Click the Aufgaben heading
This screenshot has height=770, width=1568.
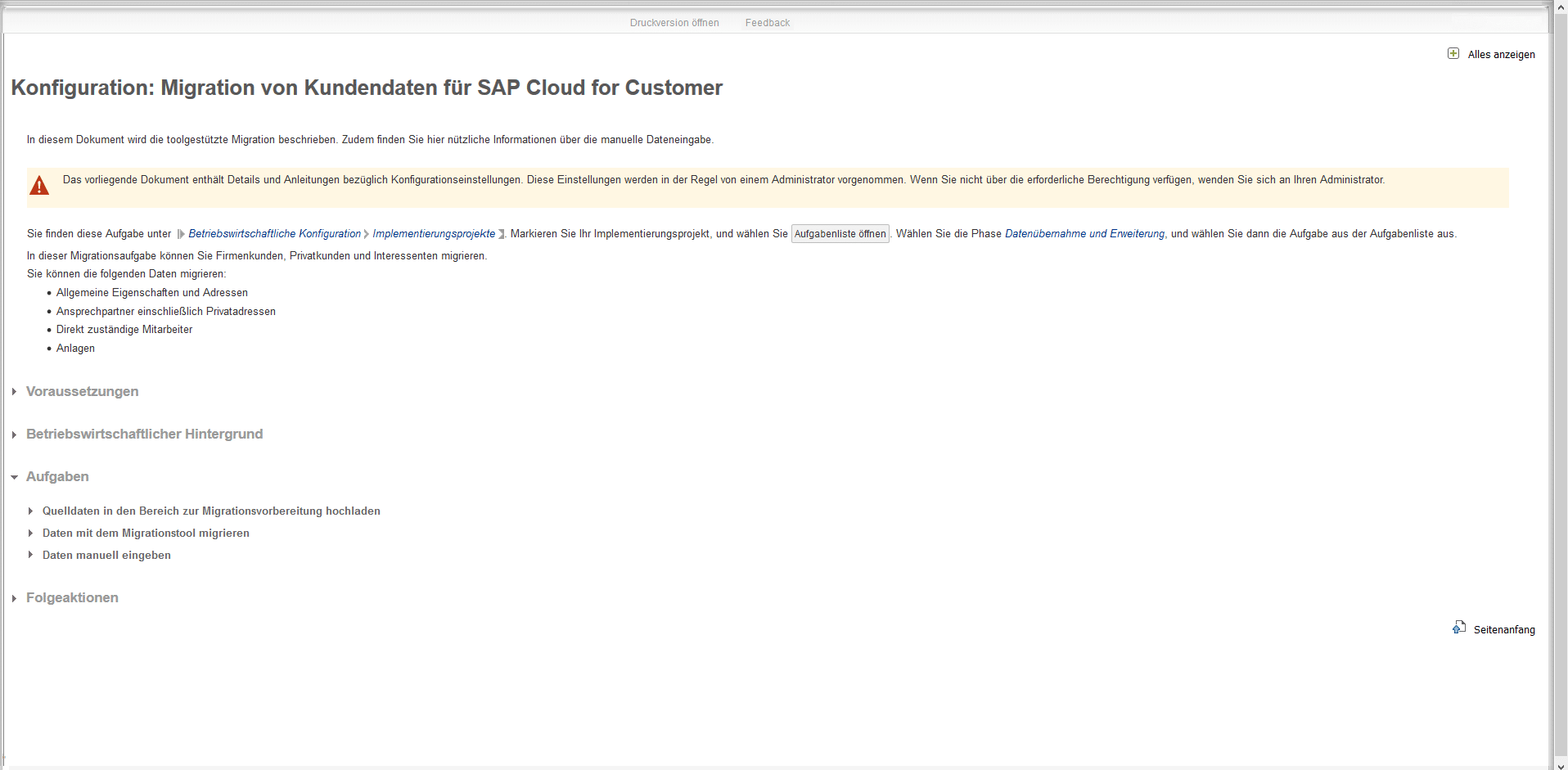[57, 477]
